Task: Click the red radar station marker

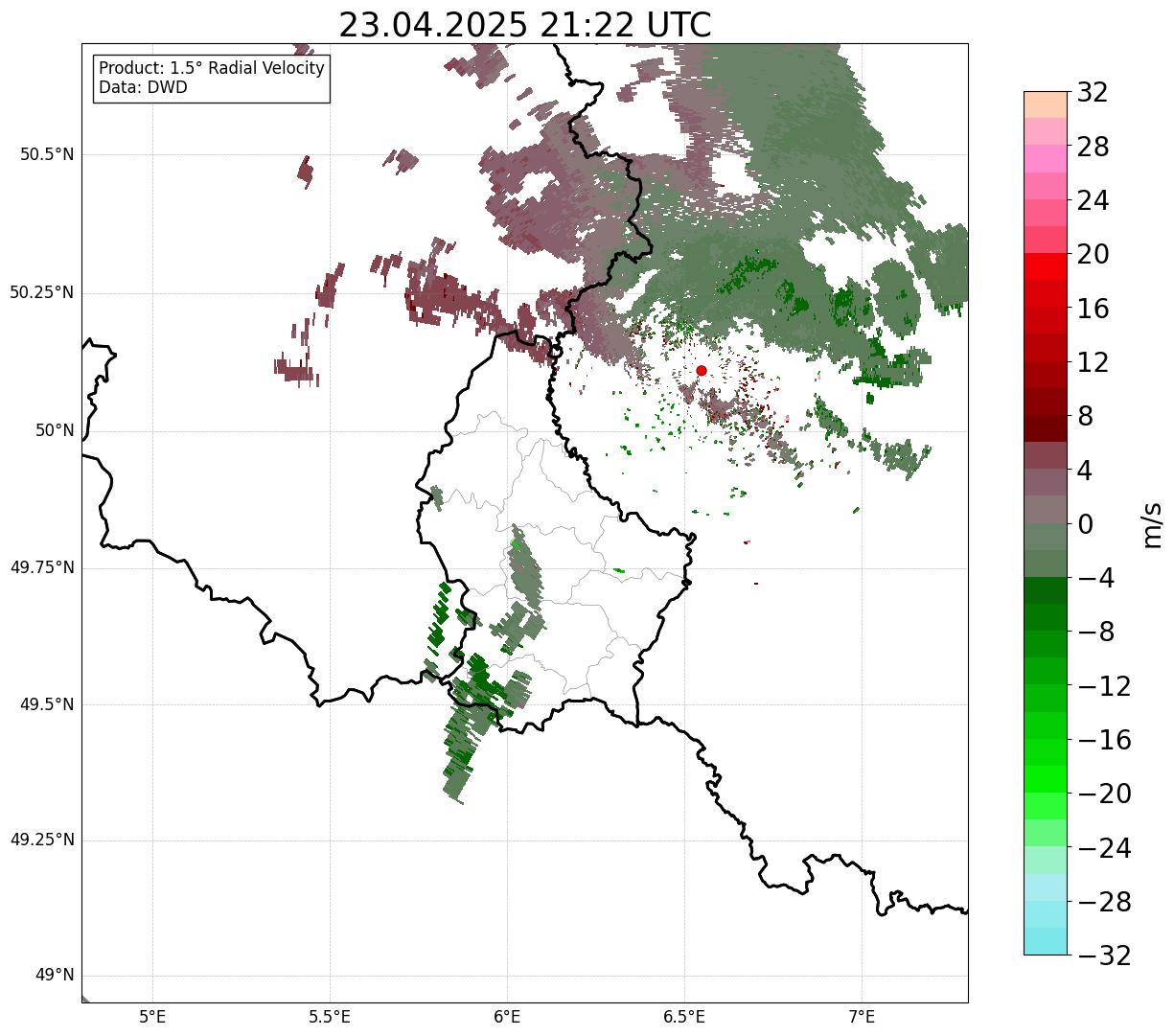Action: [702, 370]
